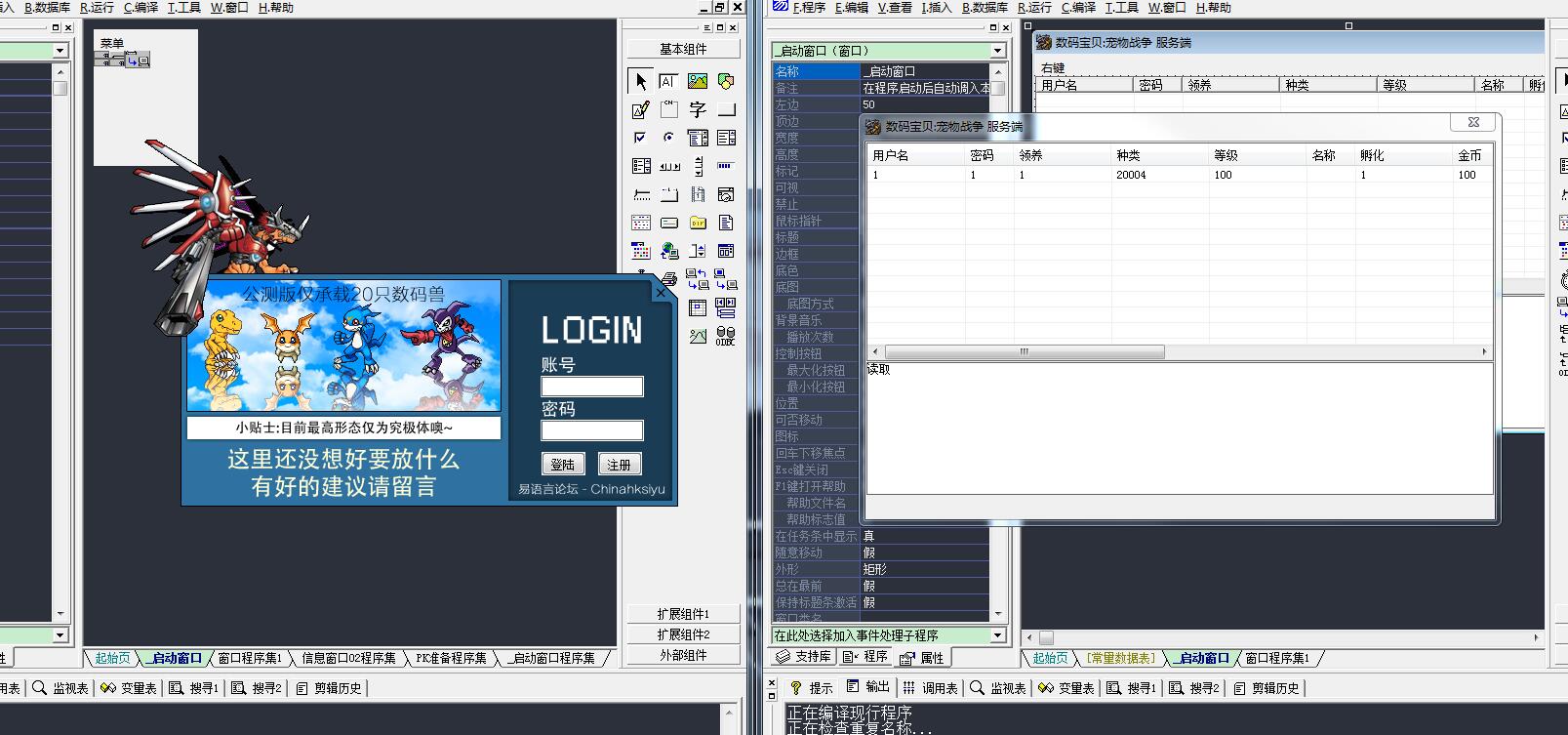Click the 登陆 login button

[563, 464]
